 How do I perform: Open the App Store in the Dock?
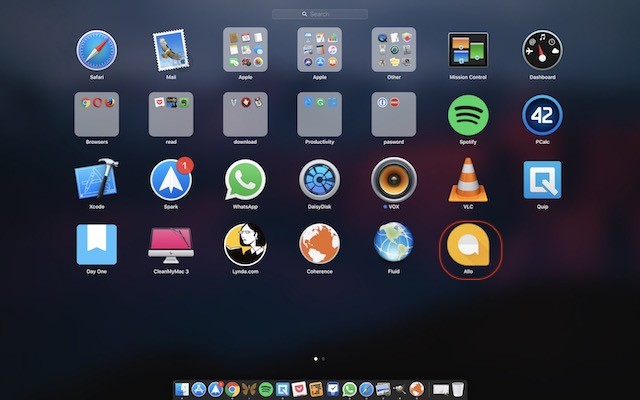point(199,389)
